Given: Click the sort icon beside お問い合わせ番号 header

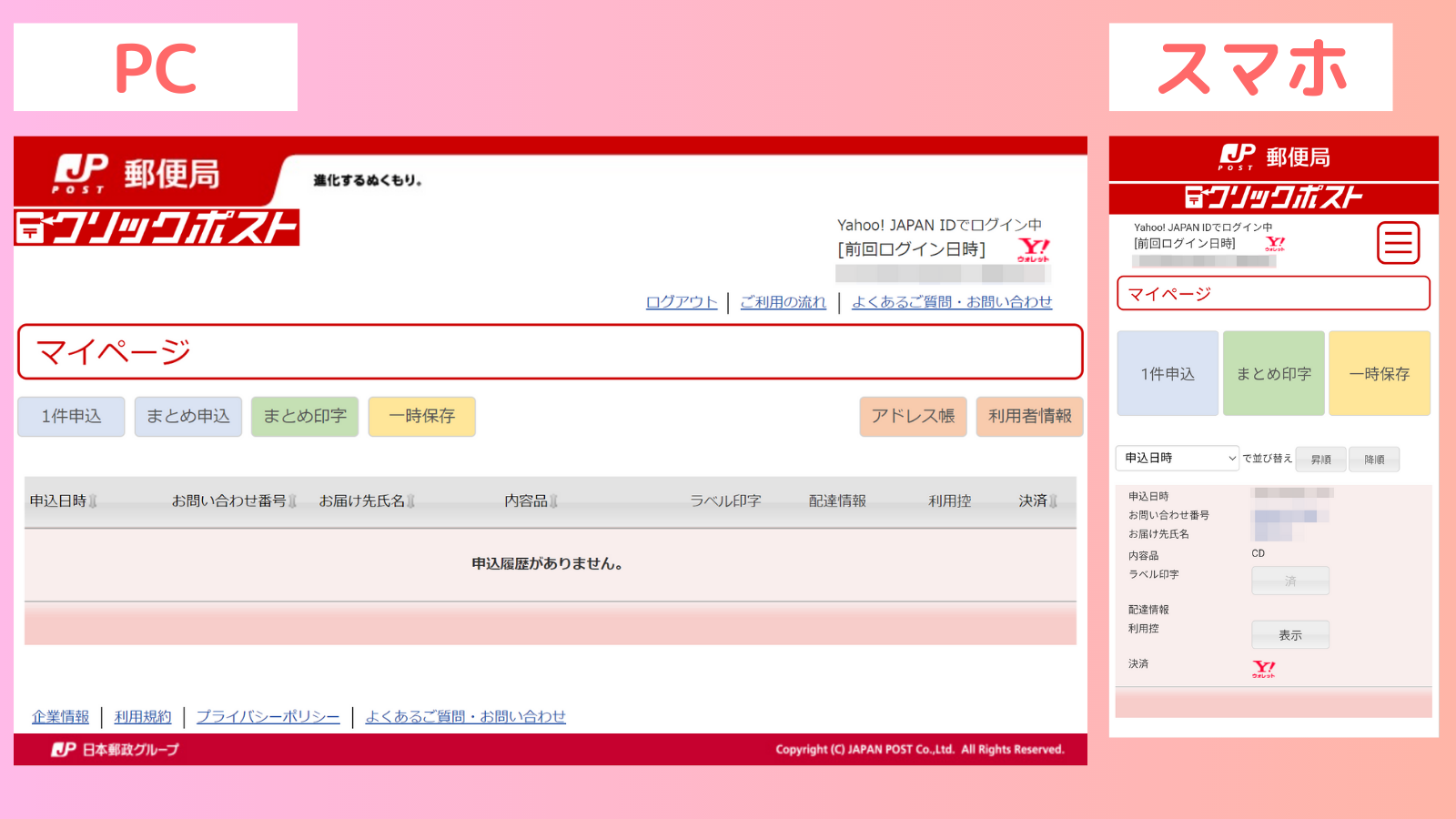Looking at the screenshot, I should pos(291,500).
